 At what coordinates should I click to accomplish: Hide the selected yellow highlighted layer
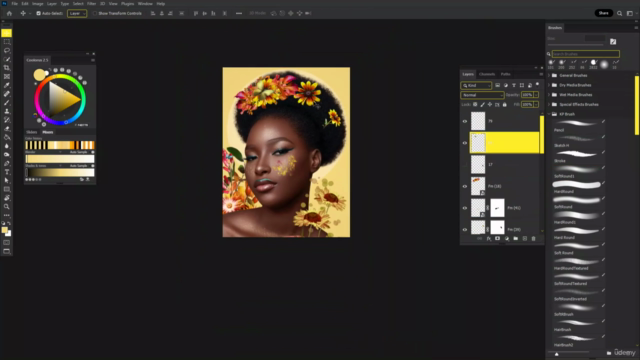(x=464, y=143)
